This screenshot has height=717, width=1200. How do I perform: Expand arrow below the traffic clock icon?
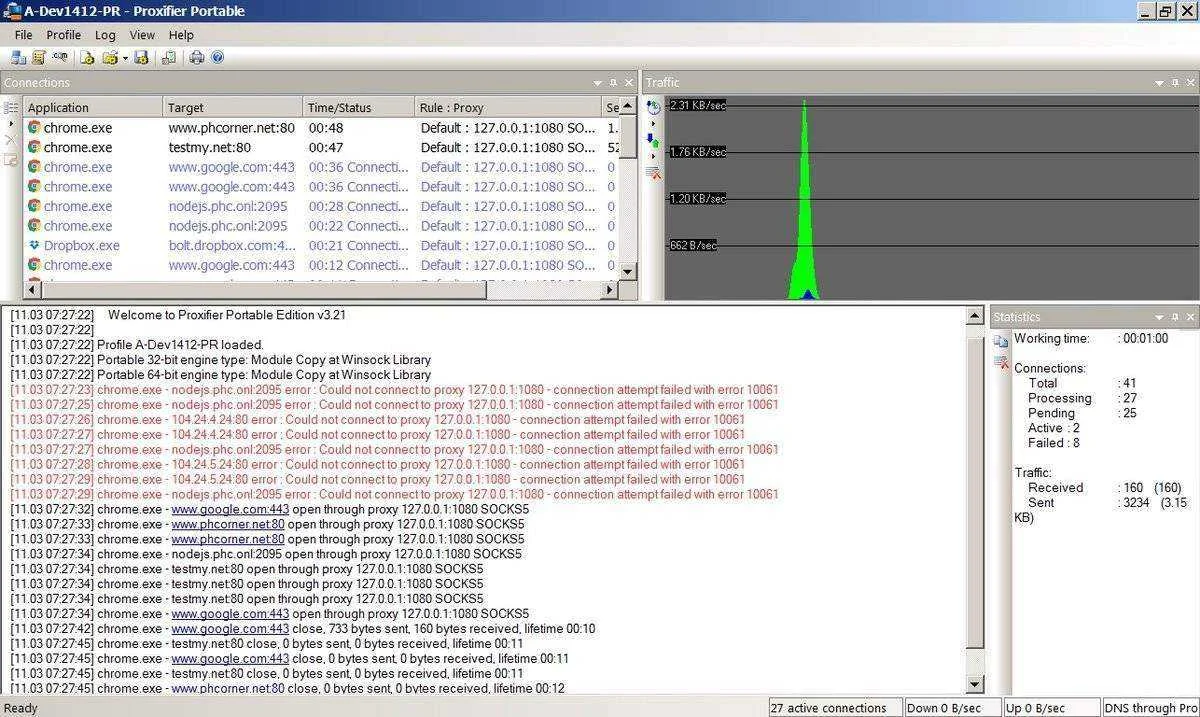653,123
